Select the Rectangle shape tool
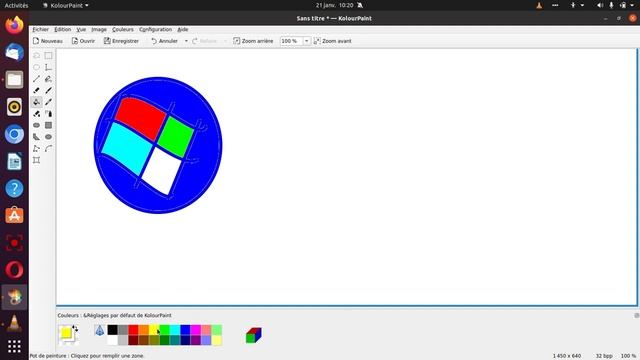Viewport: 640px width, 360px height. [48, 125]
